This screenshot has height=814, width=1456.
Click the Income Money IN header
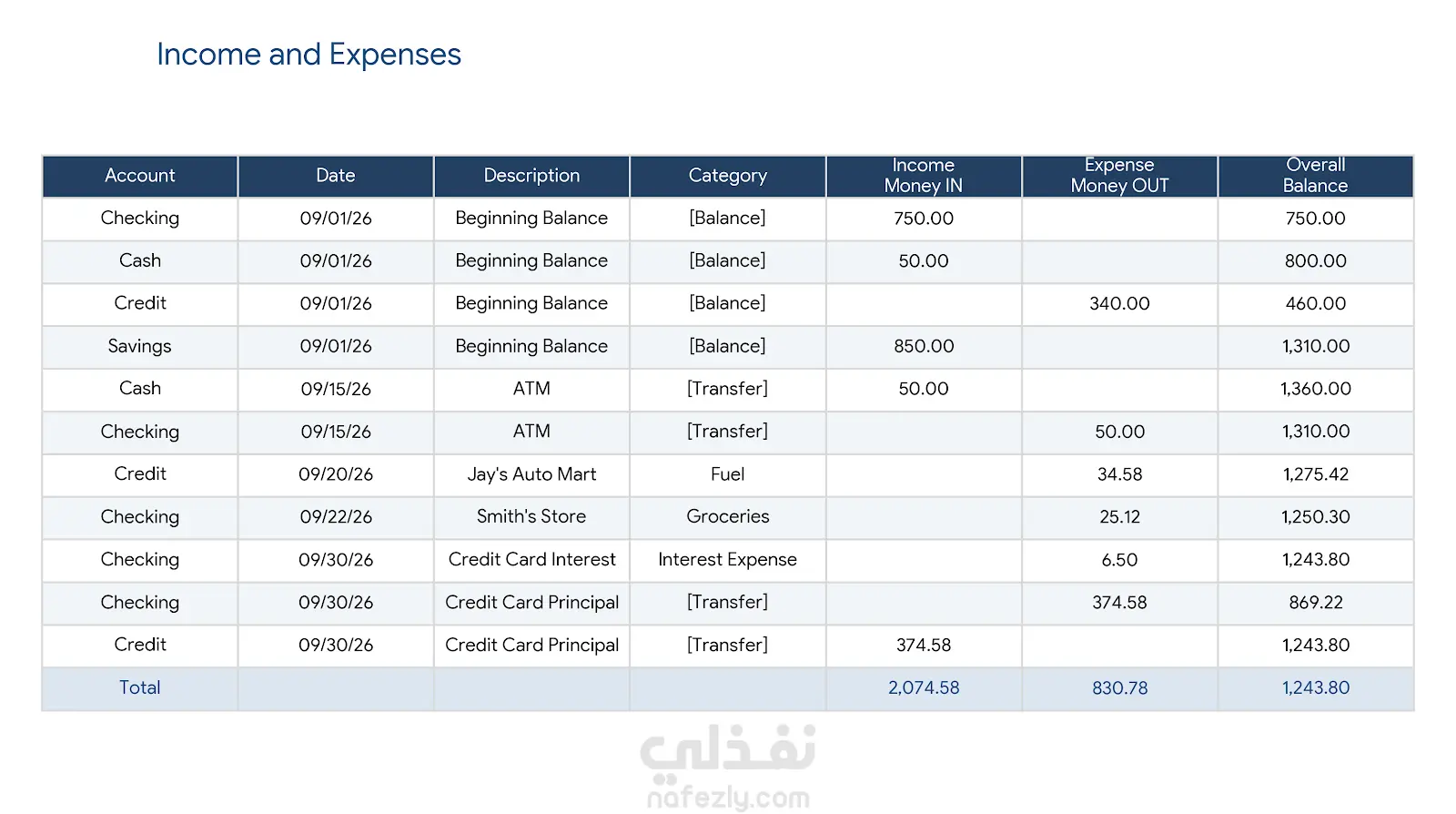(x=924, y=176)
